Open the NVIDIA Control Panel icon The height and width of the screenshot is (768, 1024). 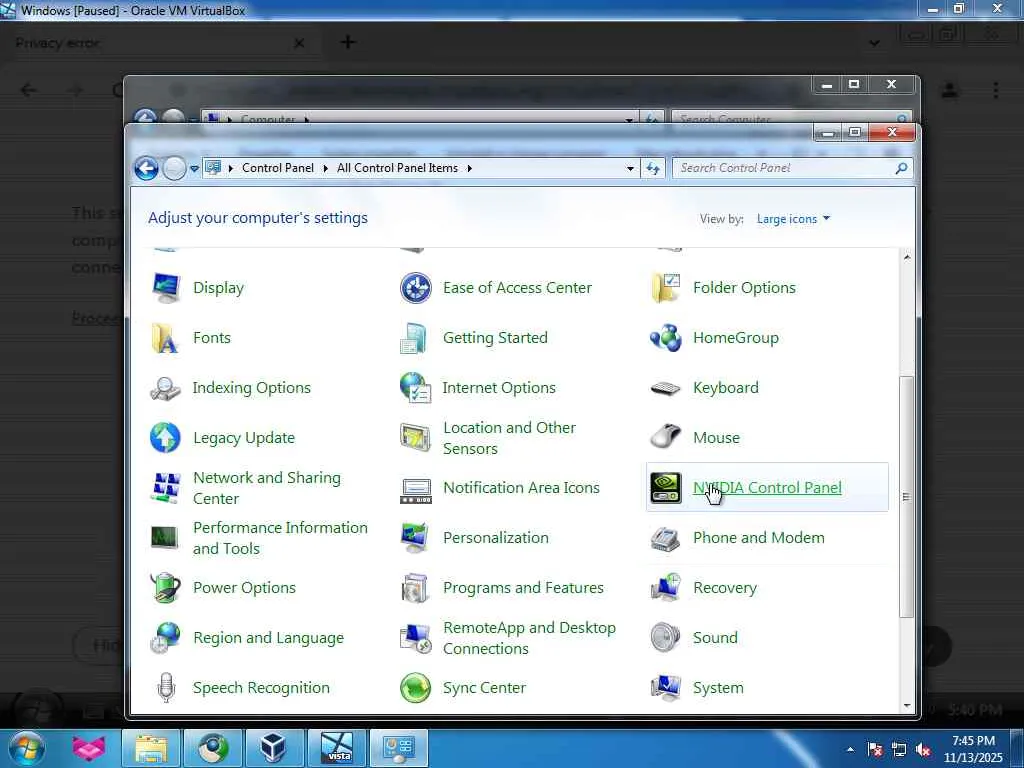pos(665,488)
